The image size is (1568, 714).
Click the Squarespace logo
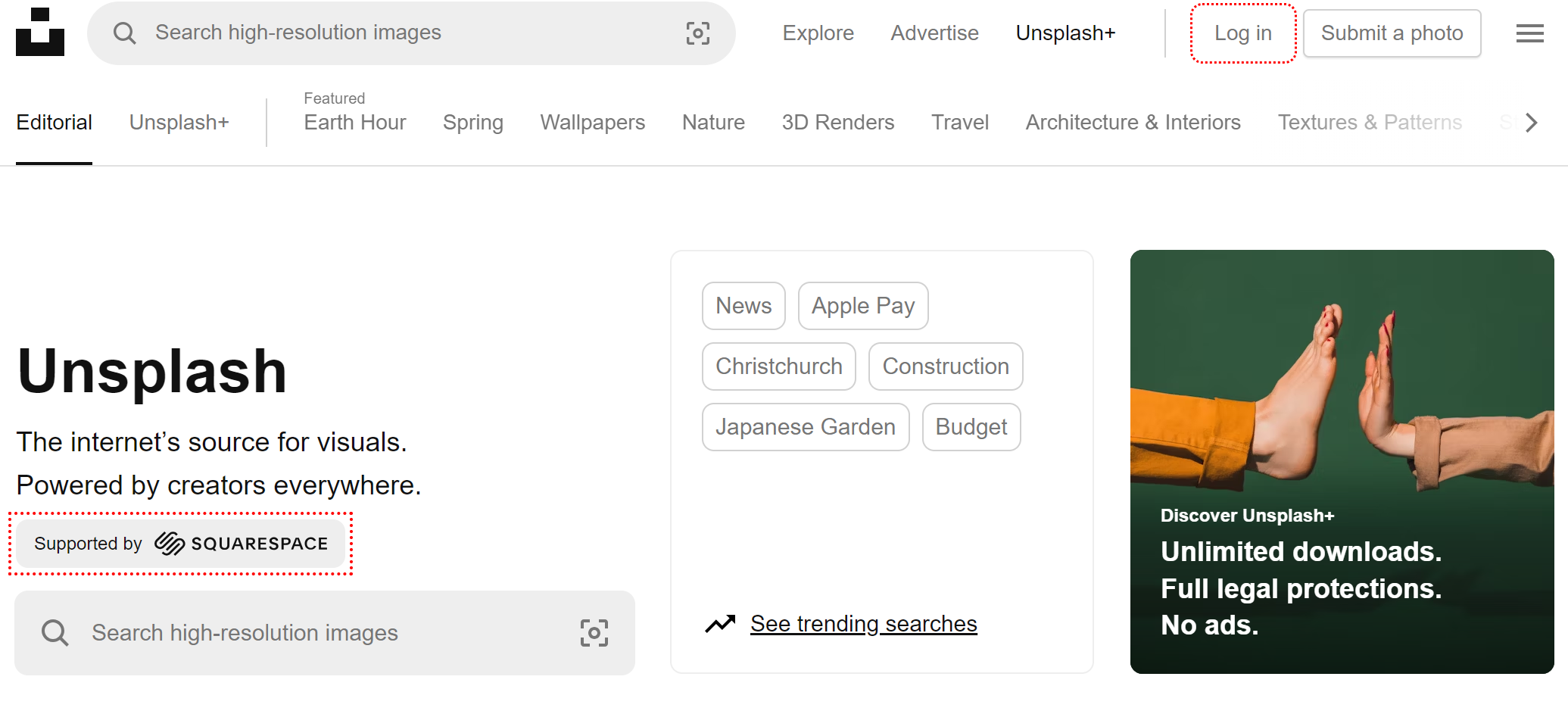[241, 544]
